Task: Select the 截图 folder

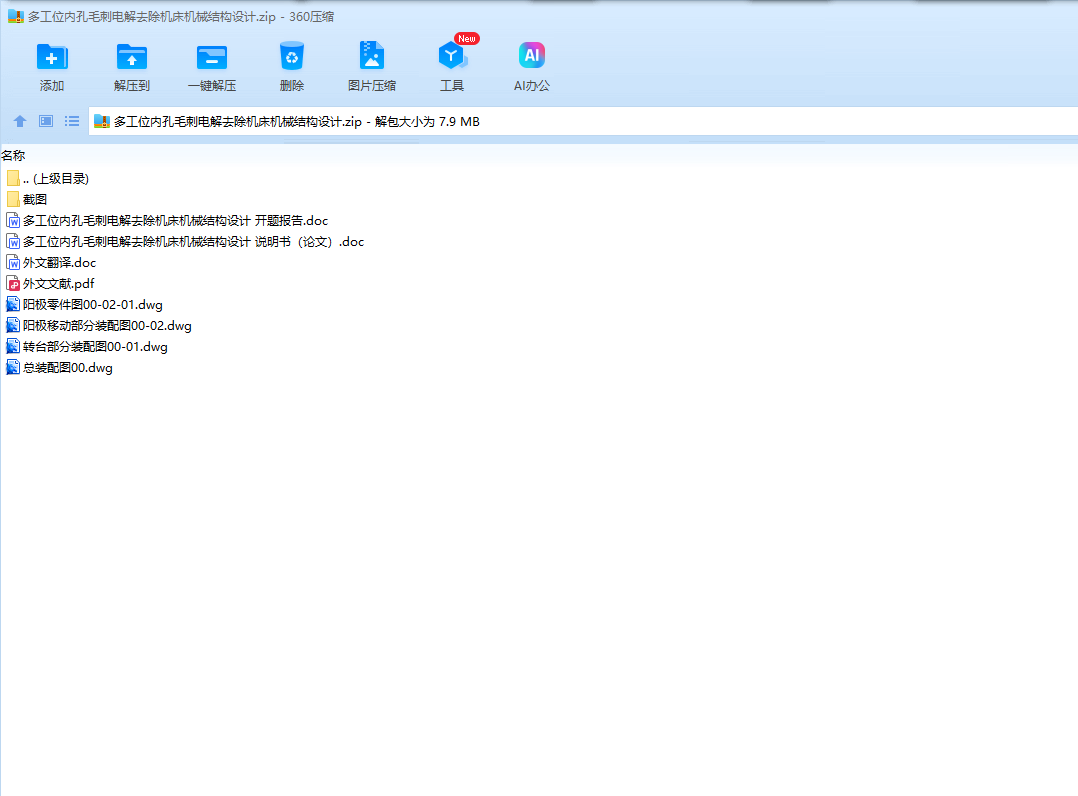Action: [35, 199]
